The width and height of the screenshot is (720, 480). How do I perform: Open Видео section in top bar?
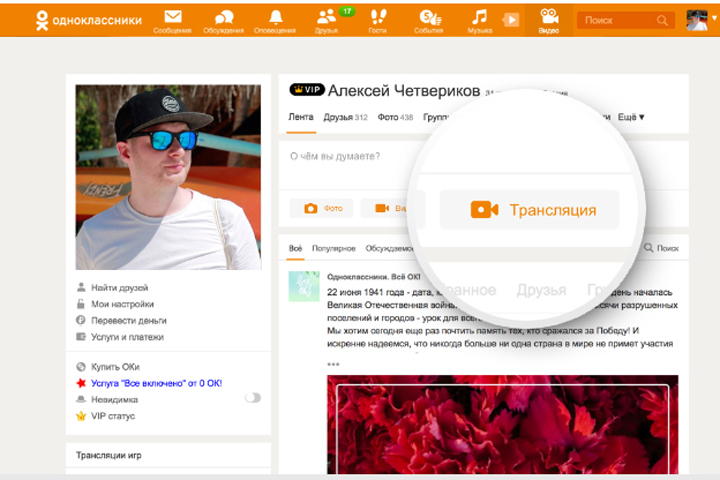tap(548, 19)
